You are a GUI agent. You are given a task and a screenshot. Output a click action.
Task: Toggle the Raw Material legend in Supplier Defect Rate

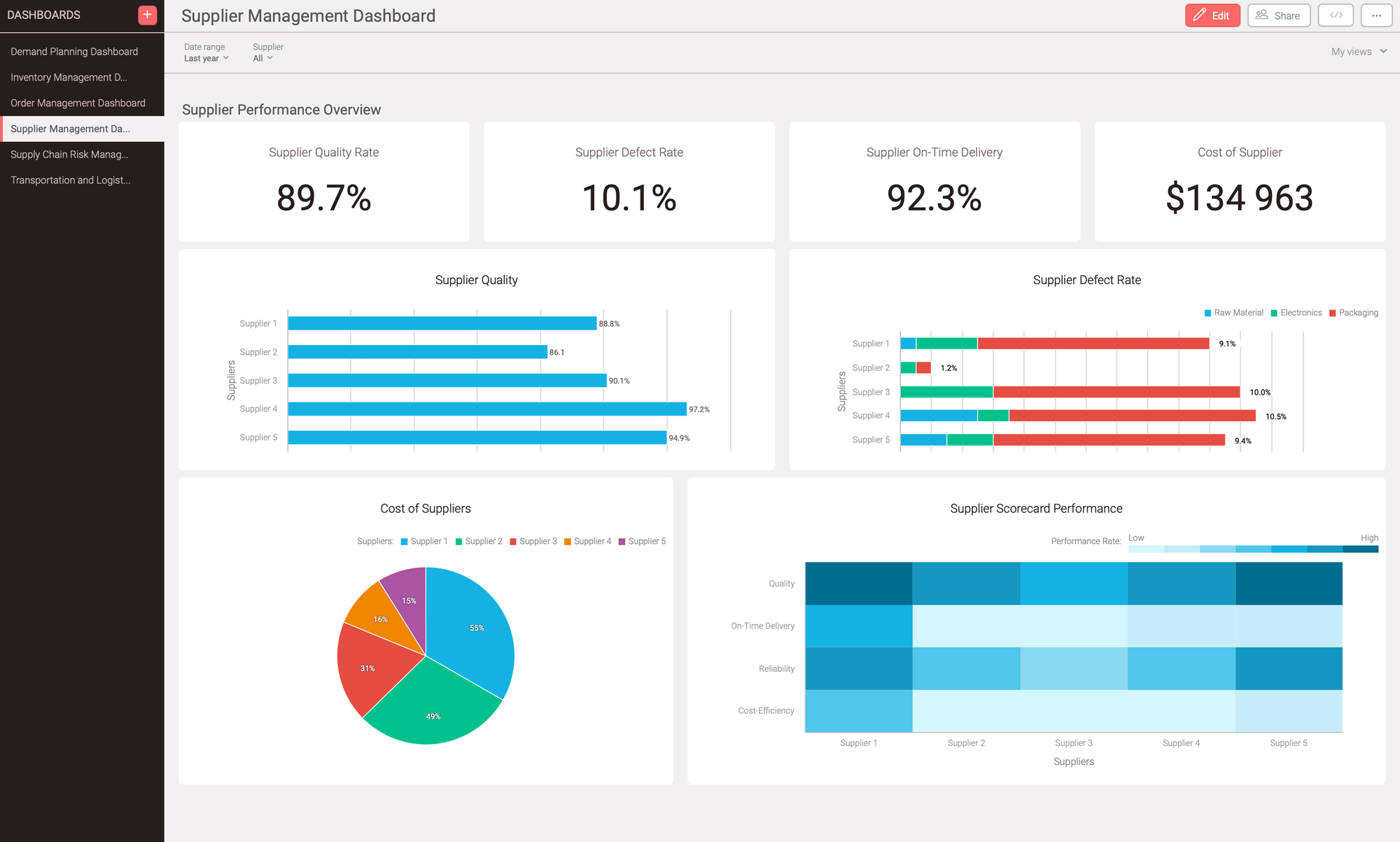[1233, 313]
